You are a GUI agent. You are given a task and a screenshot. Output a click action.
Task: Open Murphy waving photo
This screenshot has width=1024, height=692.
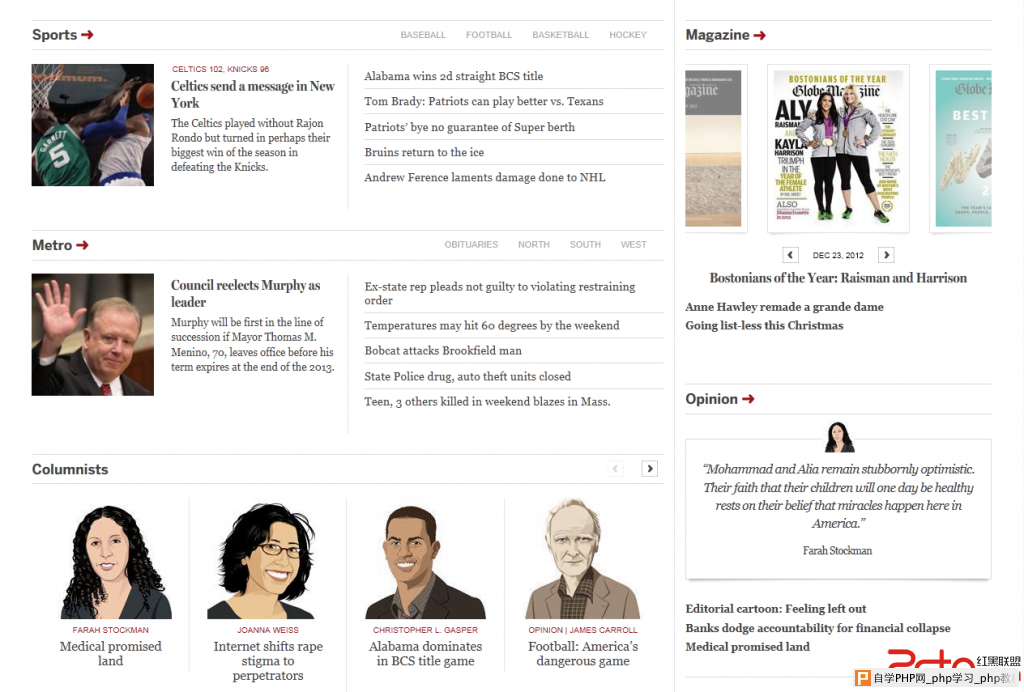point(93,334)
